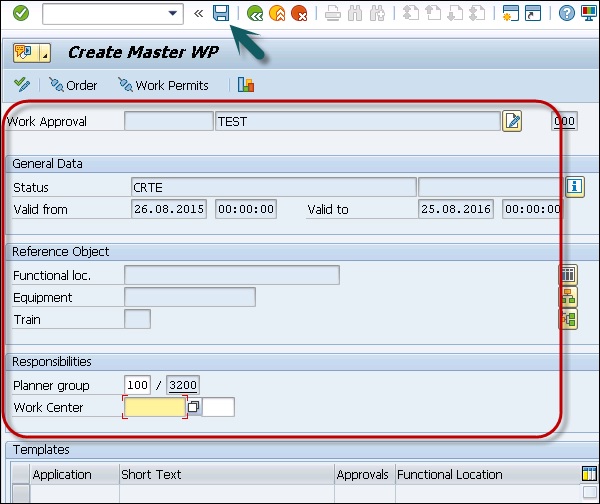Open the Work Center search help
The width and height of the screenshot is (600, 504).
pos(194,407)
